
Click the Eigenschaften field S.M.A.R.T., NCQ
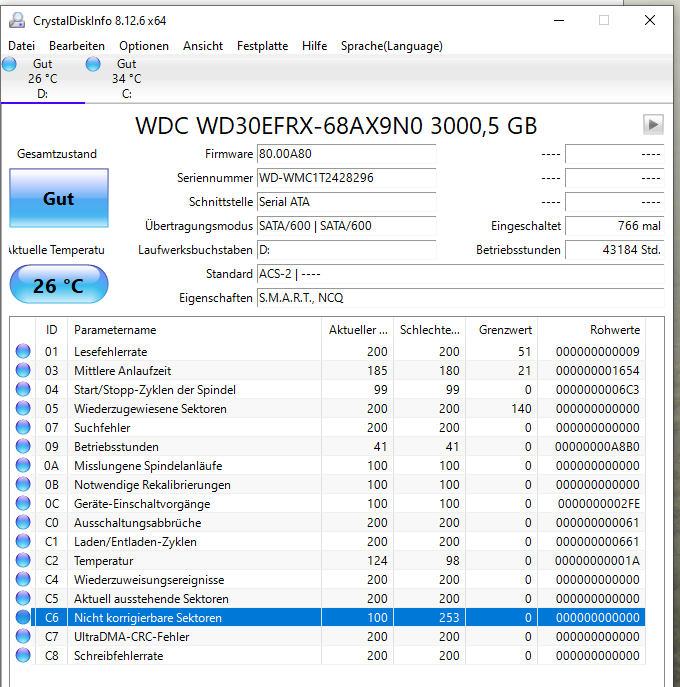460,298
